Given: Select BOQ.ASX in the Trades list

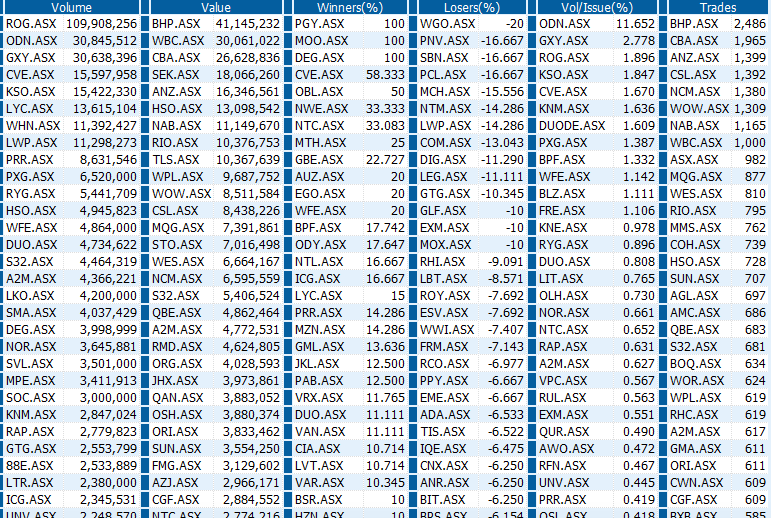Looking at the screenshot, I should coord(695,364).
